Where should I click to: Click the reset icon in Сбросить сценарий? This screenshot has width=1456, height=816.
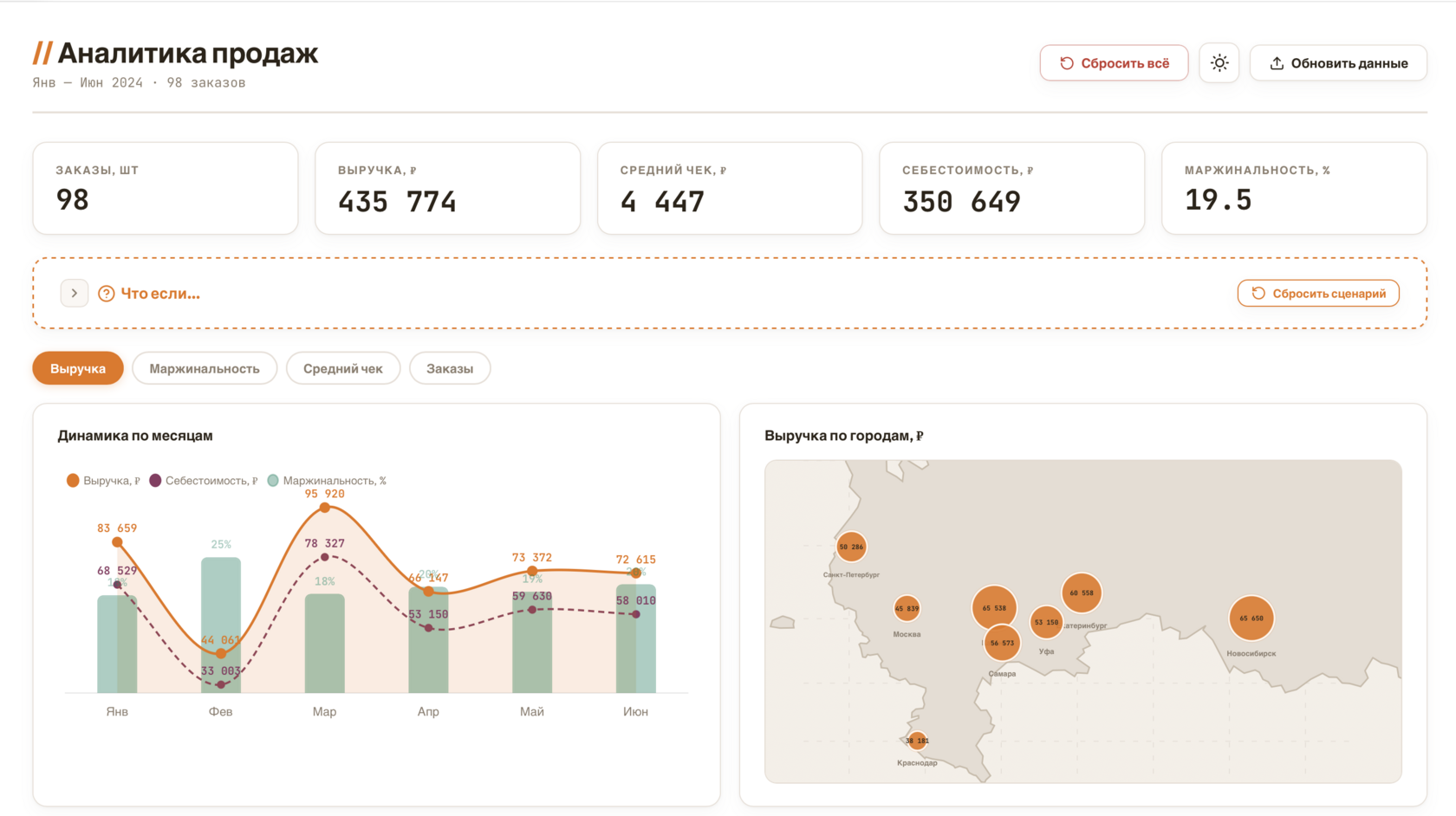tap(1258, 294)
